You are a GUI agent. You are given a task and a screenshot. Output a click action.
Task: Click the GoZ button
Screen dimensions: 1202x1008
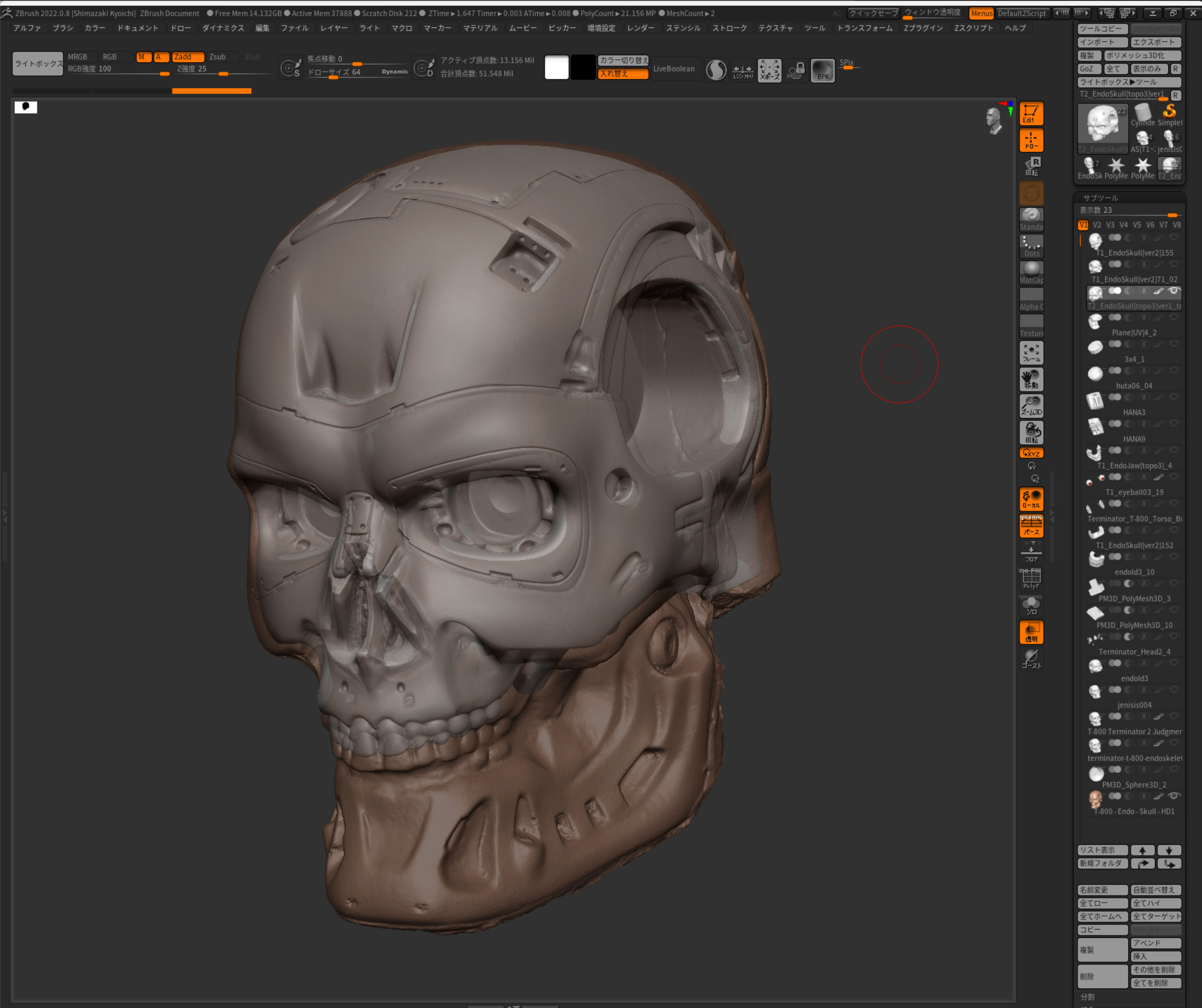click(x=1089, y=69)
